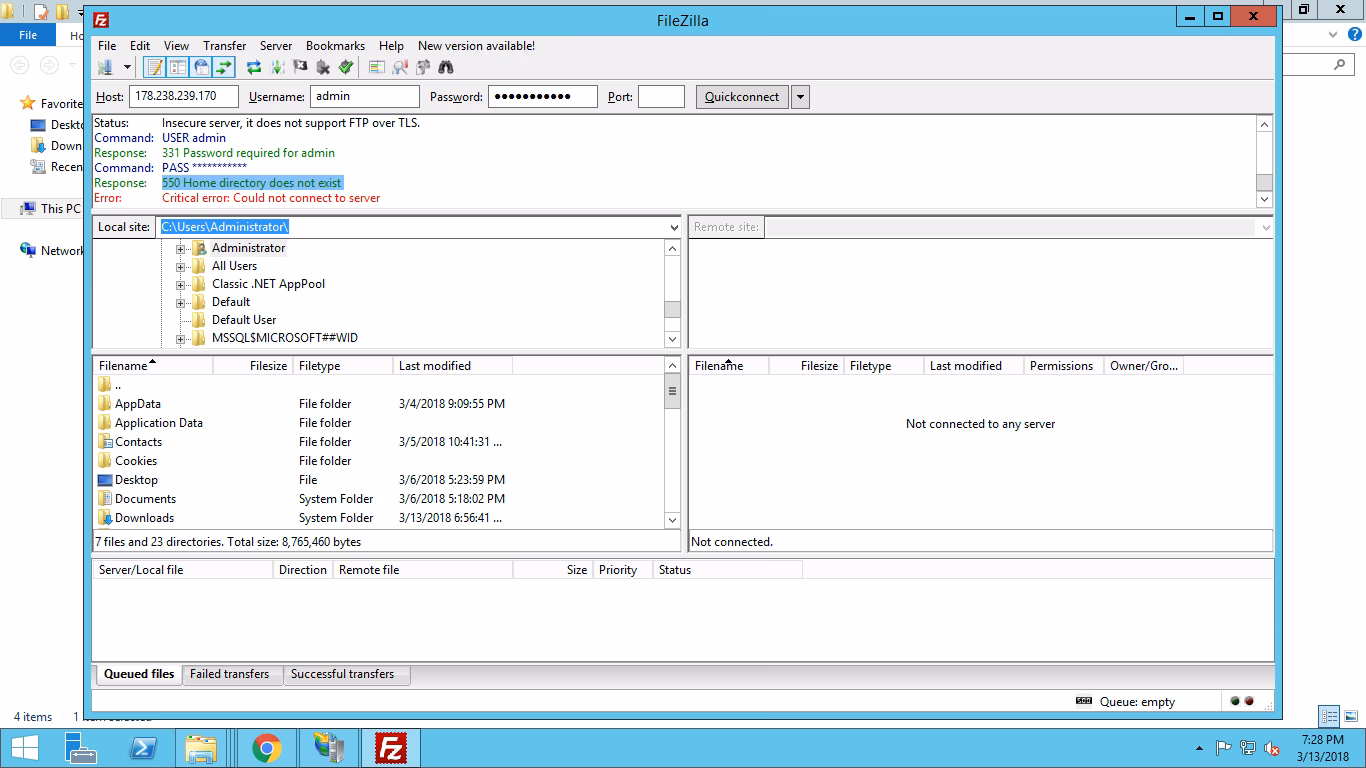This screenshot has height=768, width=1366.
Task: Open the Site Manager icon
Action: (x=105, y=68)
